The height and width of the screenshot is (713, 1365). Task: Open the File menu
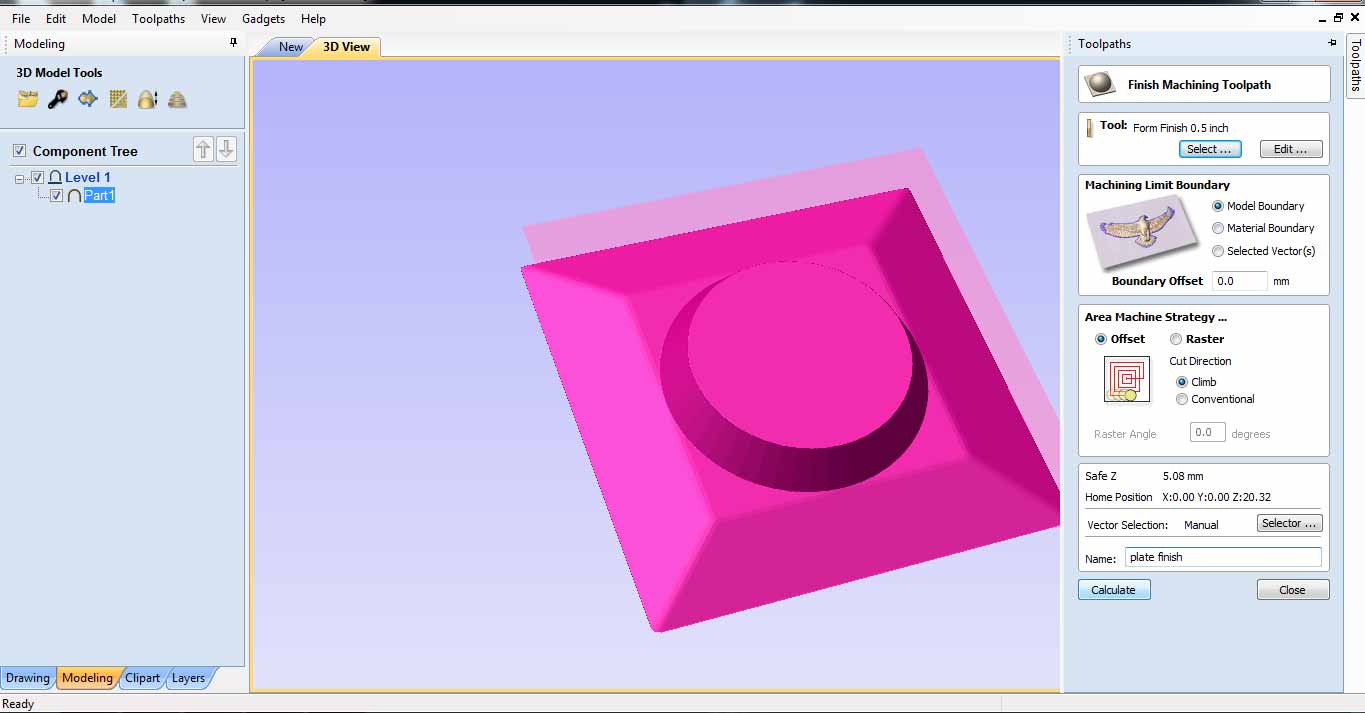point(21,19)
